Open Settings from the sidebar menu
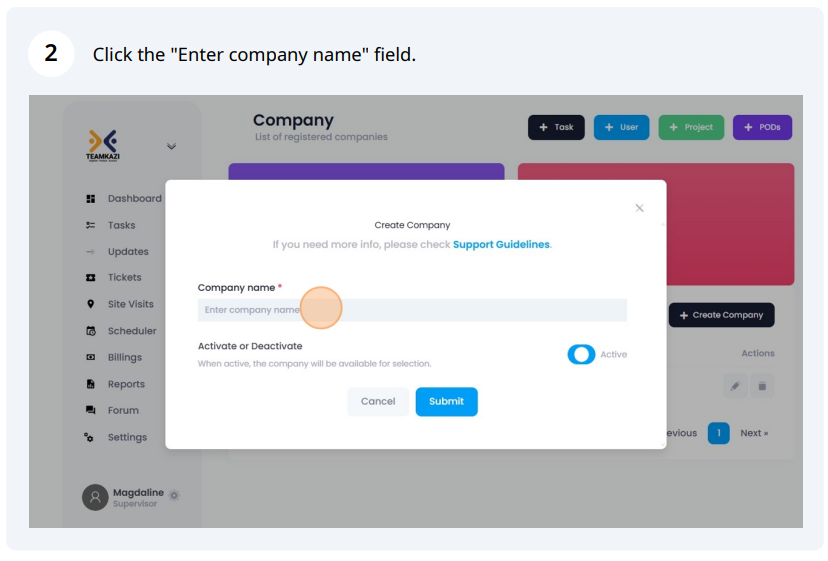 (x=127, y=437)
